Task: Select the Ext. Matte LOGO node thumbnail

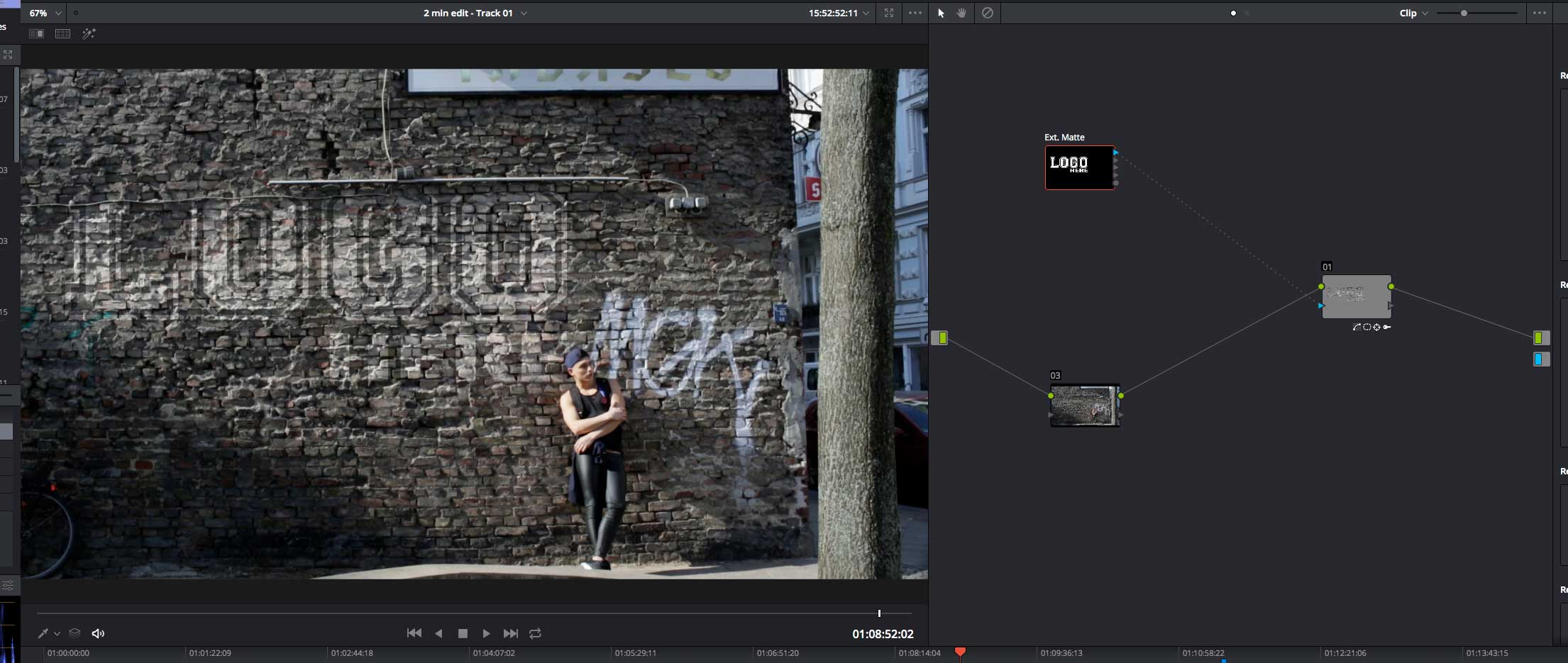Action: (x=1080, y=167)
